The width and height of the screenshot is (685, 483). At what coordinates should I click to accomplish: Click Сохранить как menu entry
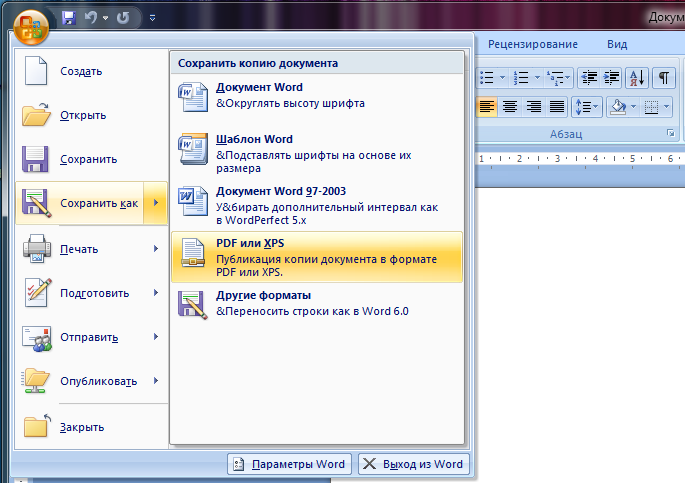click(80, 203)
